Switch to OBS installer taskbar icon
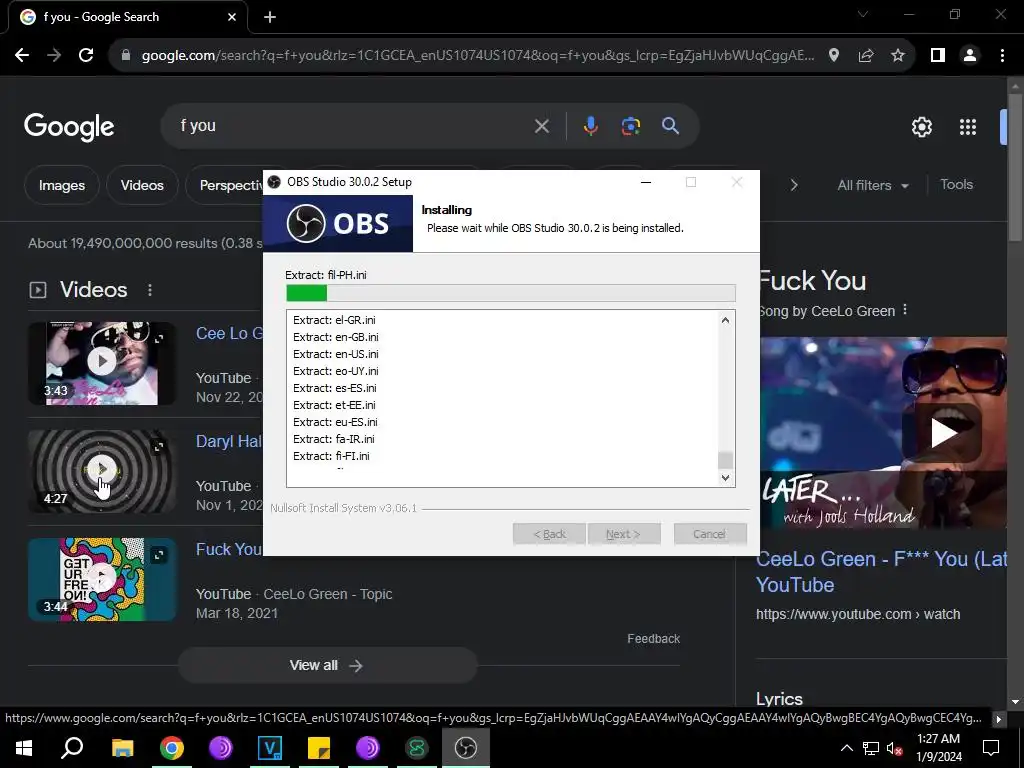 point(466,748)
